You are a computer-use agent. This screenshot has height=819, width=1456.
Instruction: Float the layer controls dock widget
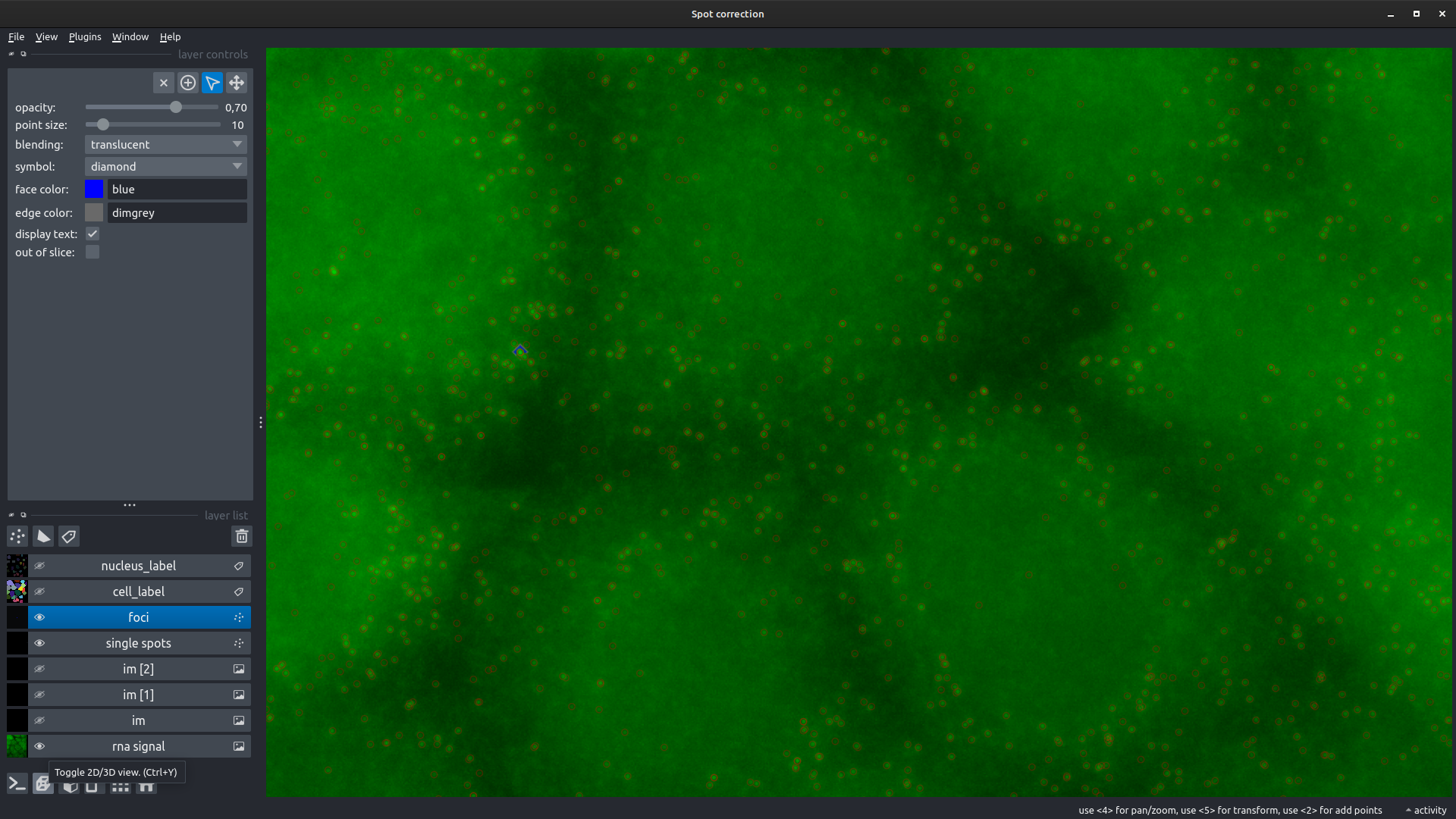[24, 54]
